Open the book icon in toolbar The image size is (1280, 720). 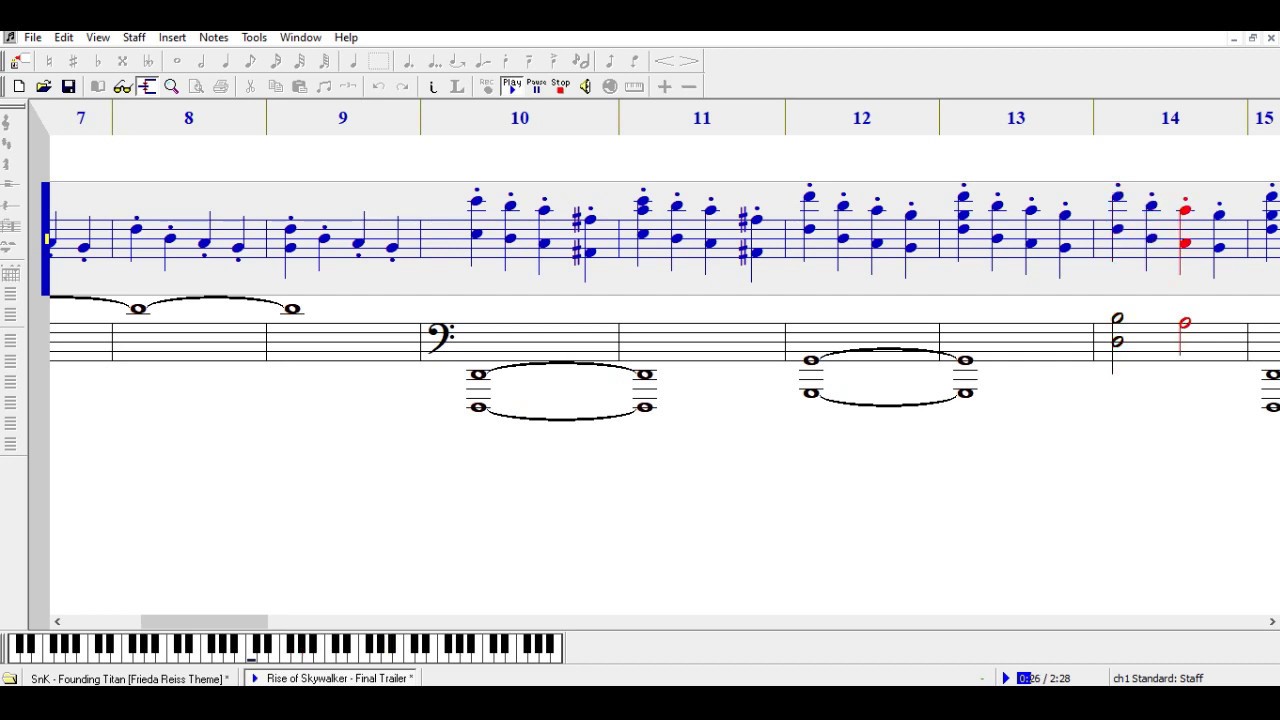[x=98, y=87]
